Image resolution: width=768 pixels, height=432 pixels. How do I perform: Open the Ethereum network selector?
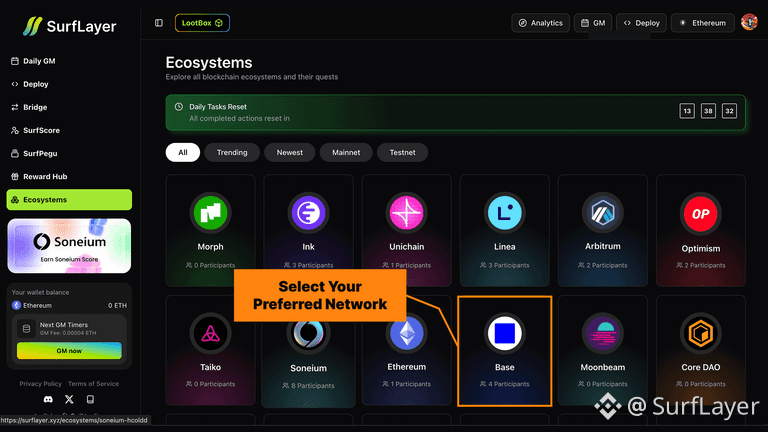click(702, 23)
